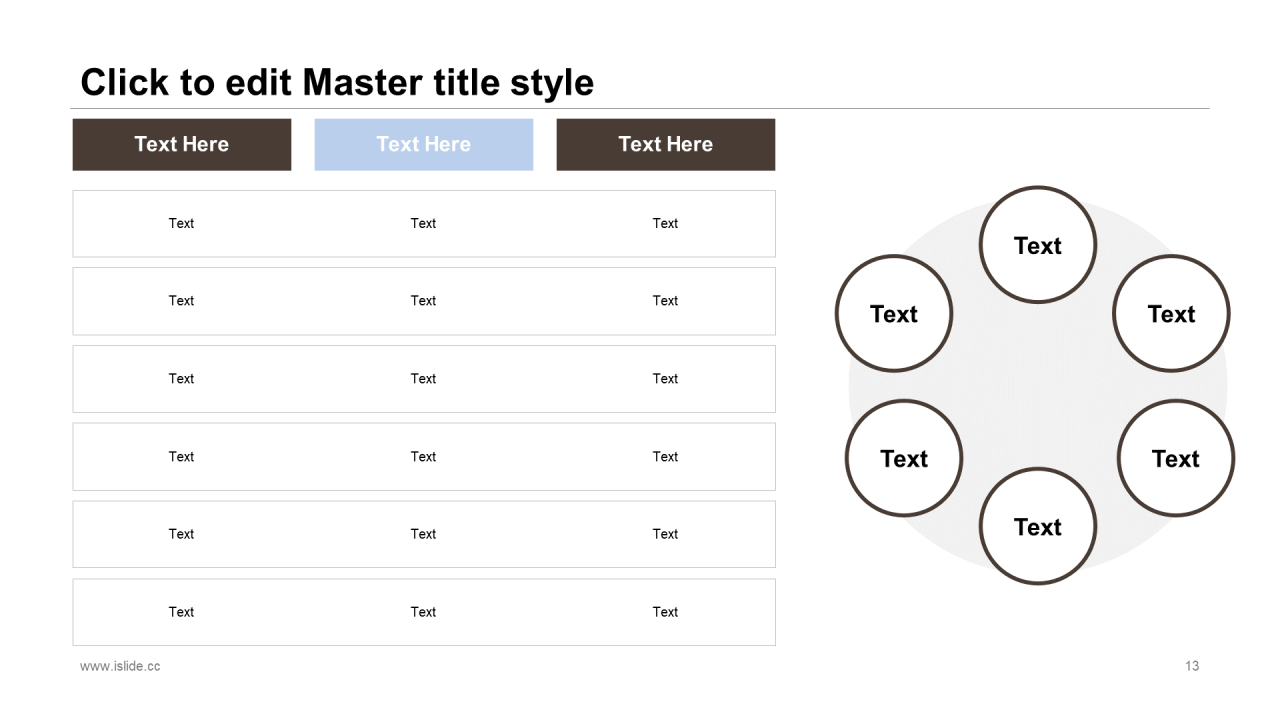Click the right dark brown 'Text Here' header box
This screenshot has height=720, width=1280.
tap(666, 145)
